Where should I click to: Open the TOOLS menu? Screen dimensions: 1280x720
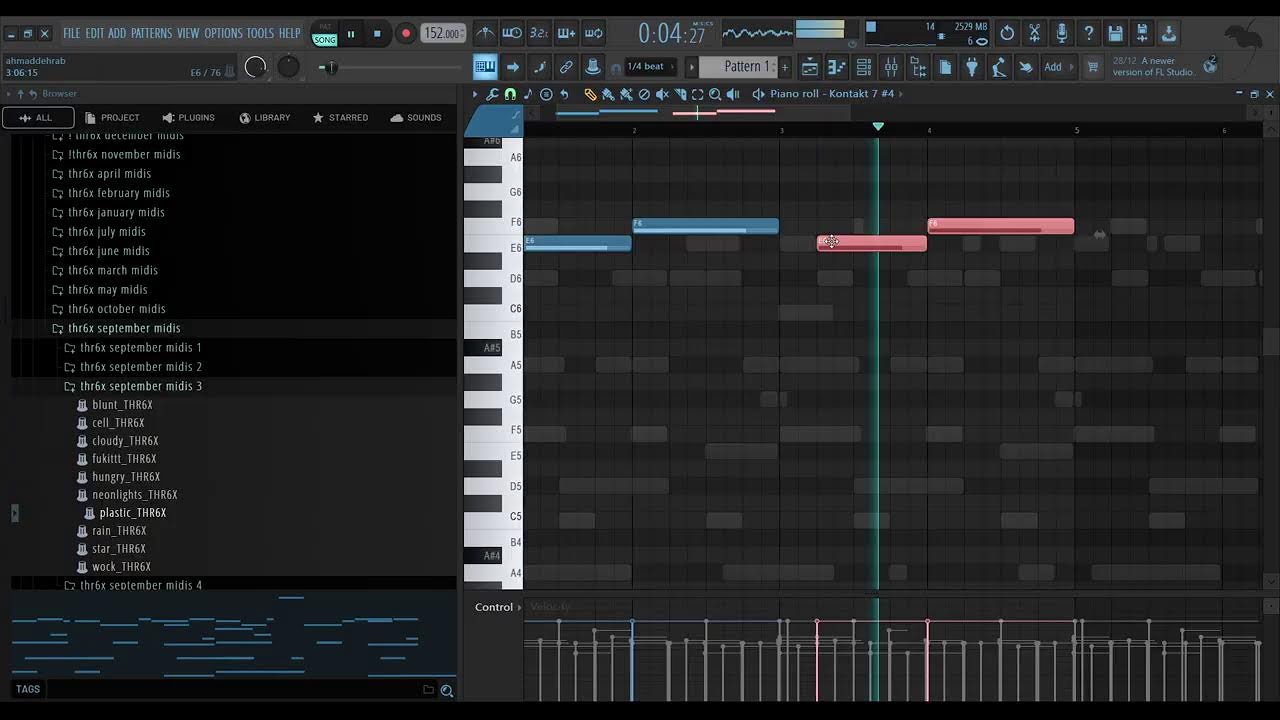coord(260,33)
